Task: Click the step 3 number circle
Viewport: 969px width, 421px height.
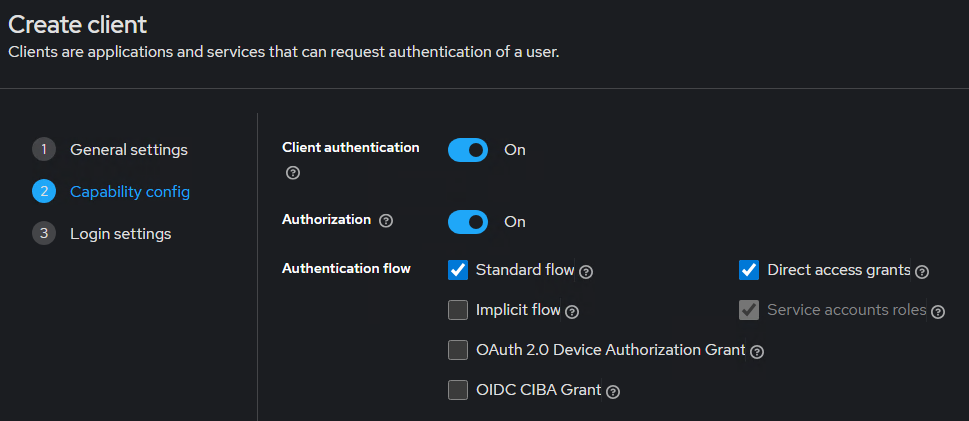Action: click(44, 233)
